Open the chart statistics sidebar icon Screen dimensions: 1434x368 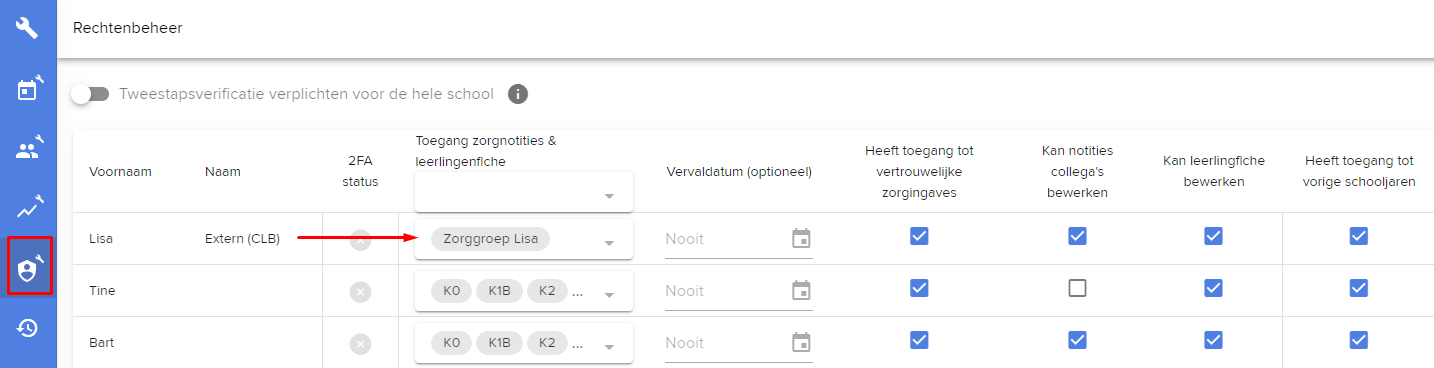[29, 209]
